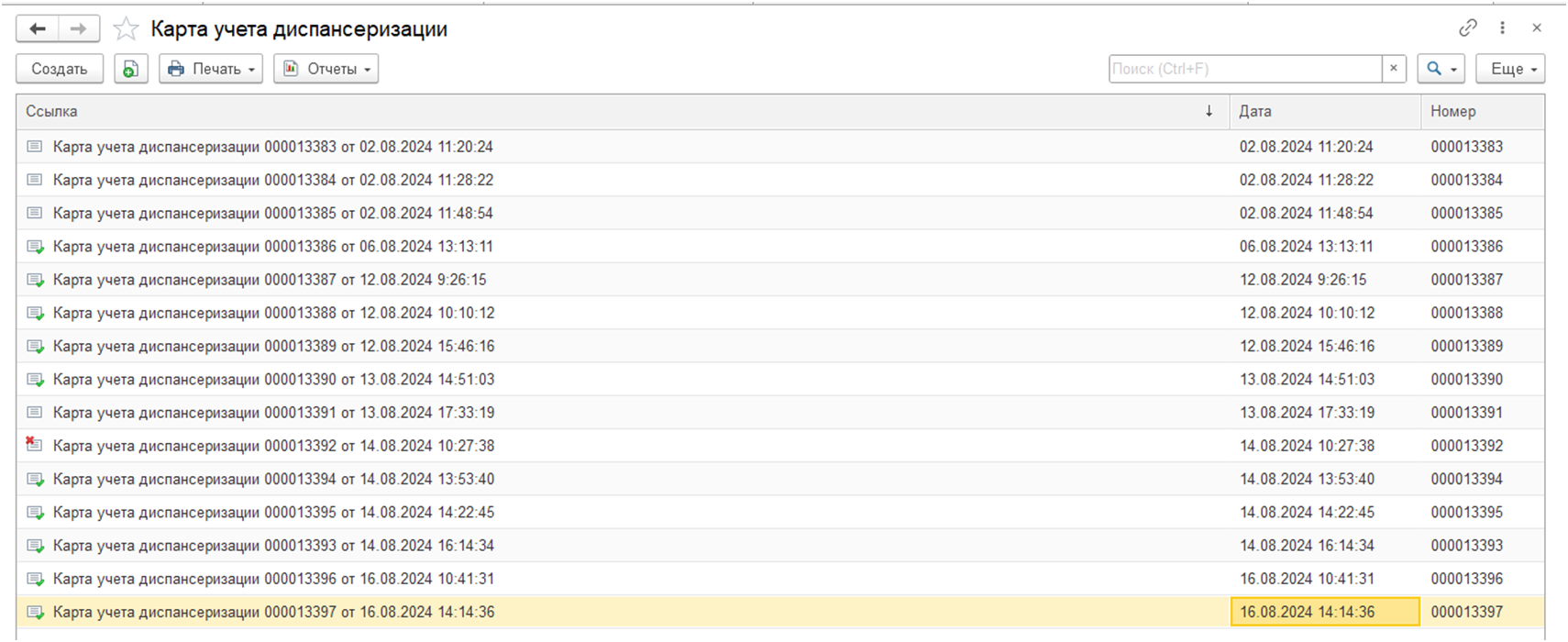
Task: Click in the Поиск (Ctrl+F) field
Action: (1244, 69)
